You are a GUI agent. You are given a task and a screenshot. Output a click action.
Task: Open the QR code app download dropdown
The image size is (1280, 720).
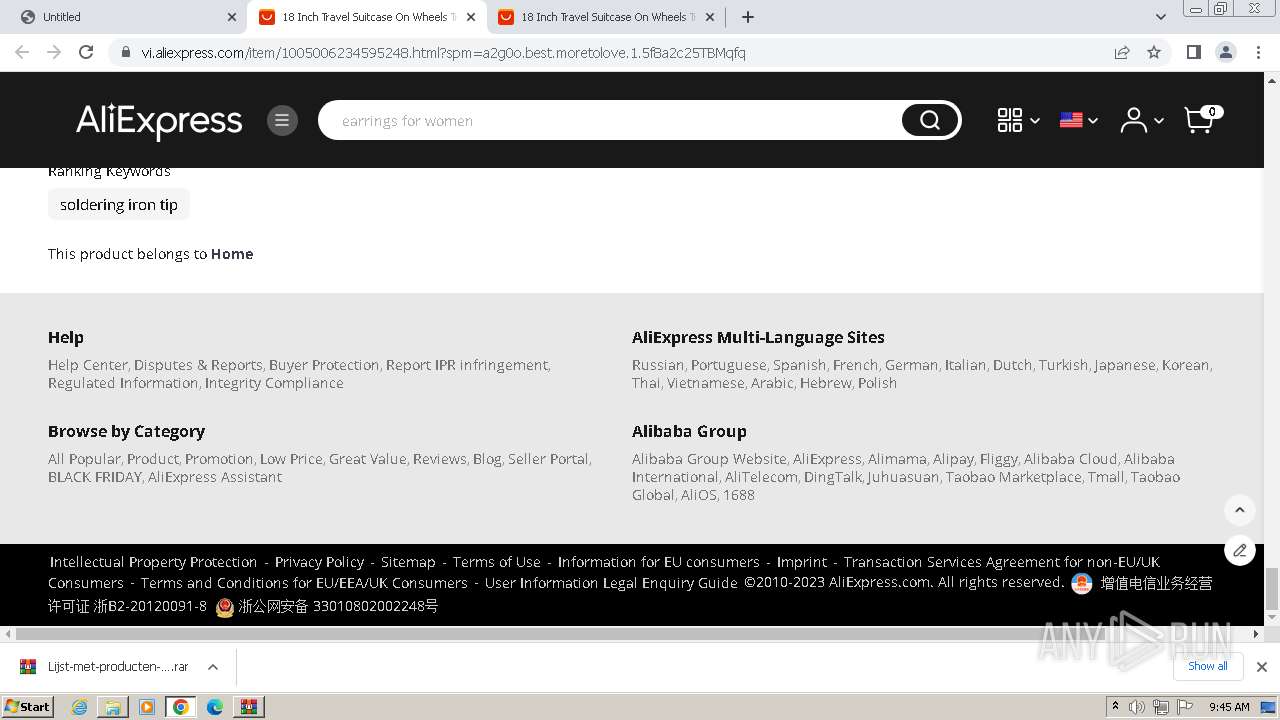click(1018, 121)
